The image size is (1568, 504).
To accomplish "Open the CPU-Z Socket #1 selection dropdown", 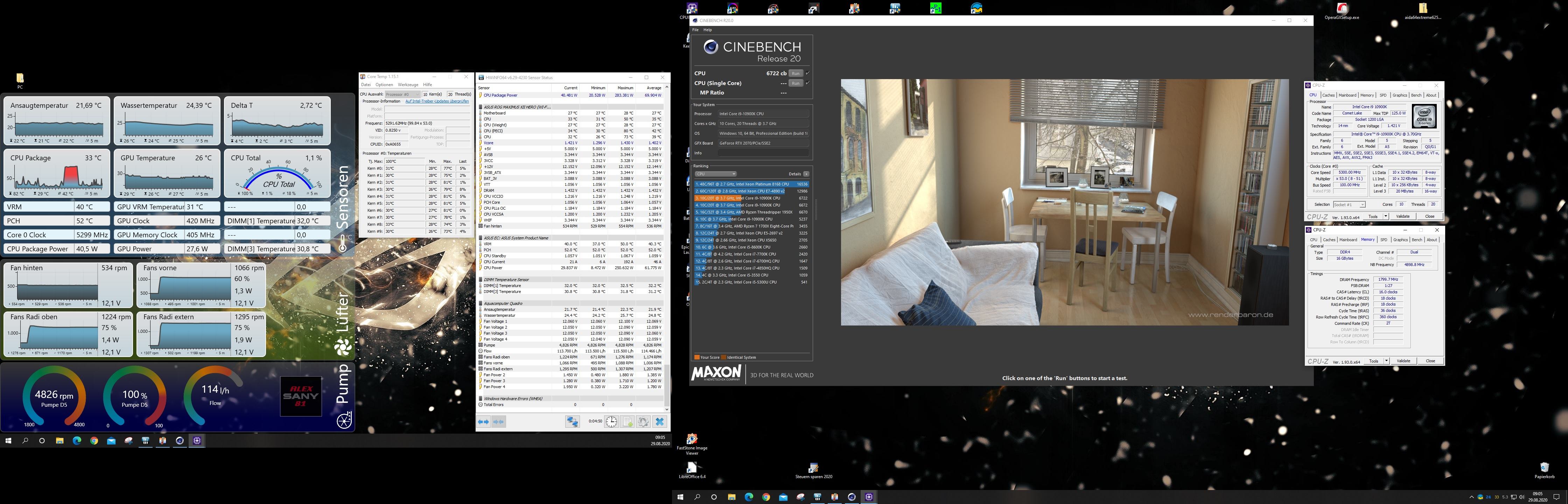I will pos(1349,204).
